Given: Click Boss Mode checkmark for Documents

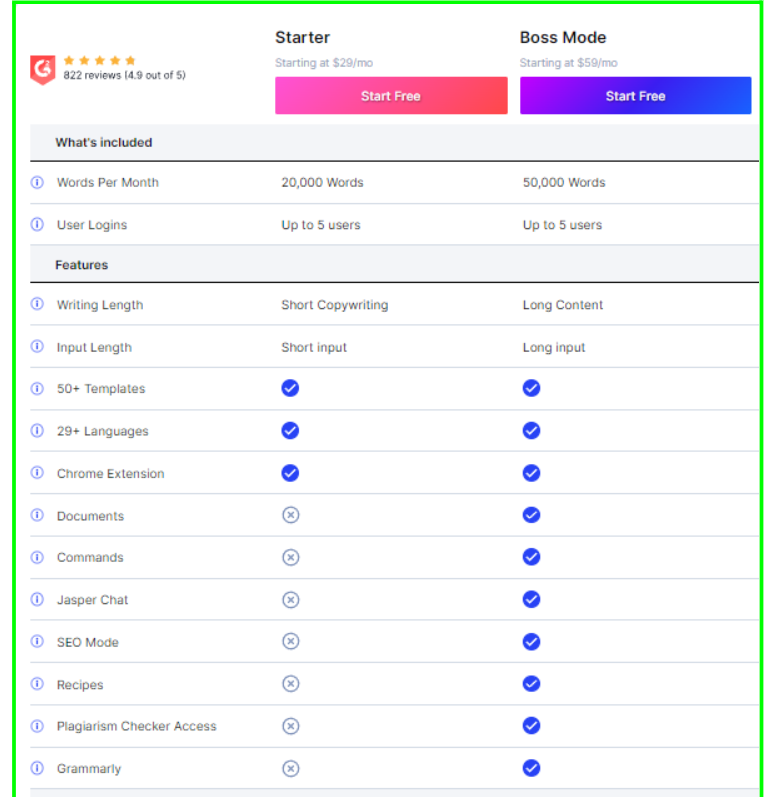Looking at the screenshot, I should 531,515.
